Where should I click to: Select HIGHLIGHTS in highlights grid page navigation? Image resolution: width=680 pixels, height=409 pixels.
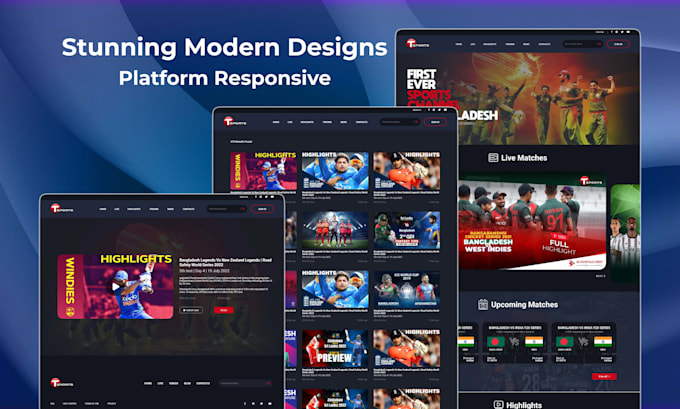coord(307,122)
